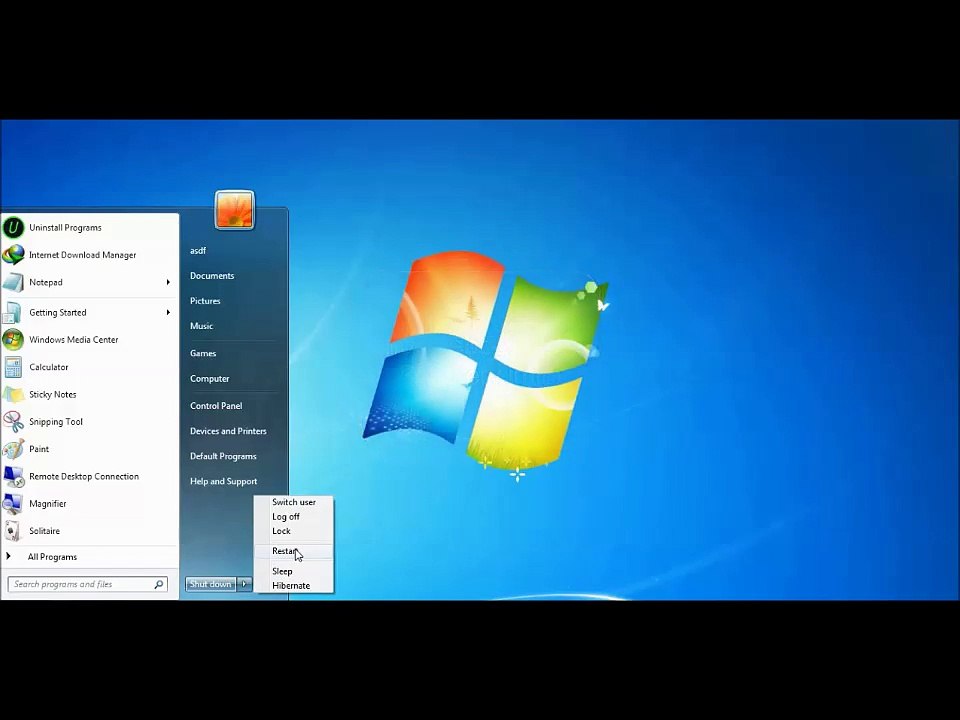Select Switch user from power menu
Viewport: 960px width, 720px height.
coord(294,502)
